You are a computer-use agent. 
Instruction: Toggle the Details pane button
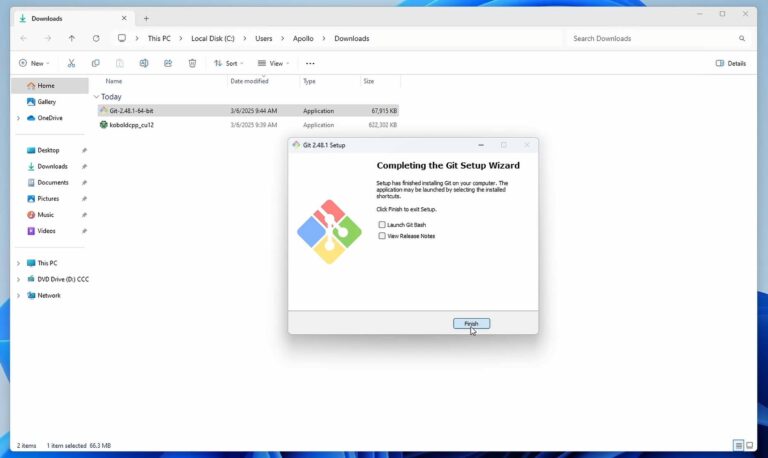coord(731,63)
